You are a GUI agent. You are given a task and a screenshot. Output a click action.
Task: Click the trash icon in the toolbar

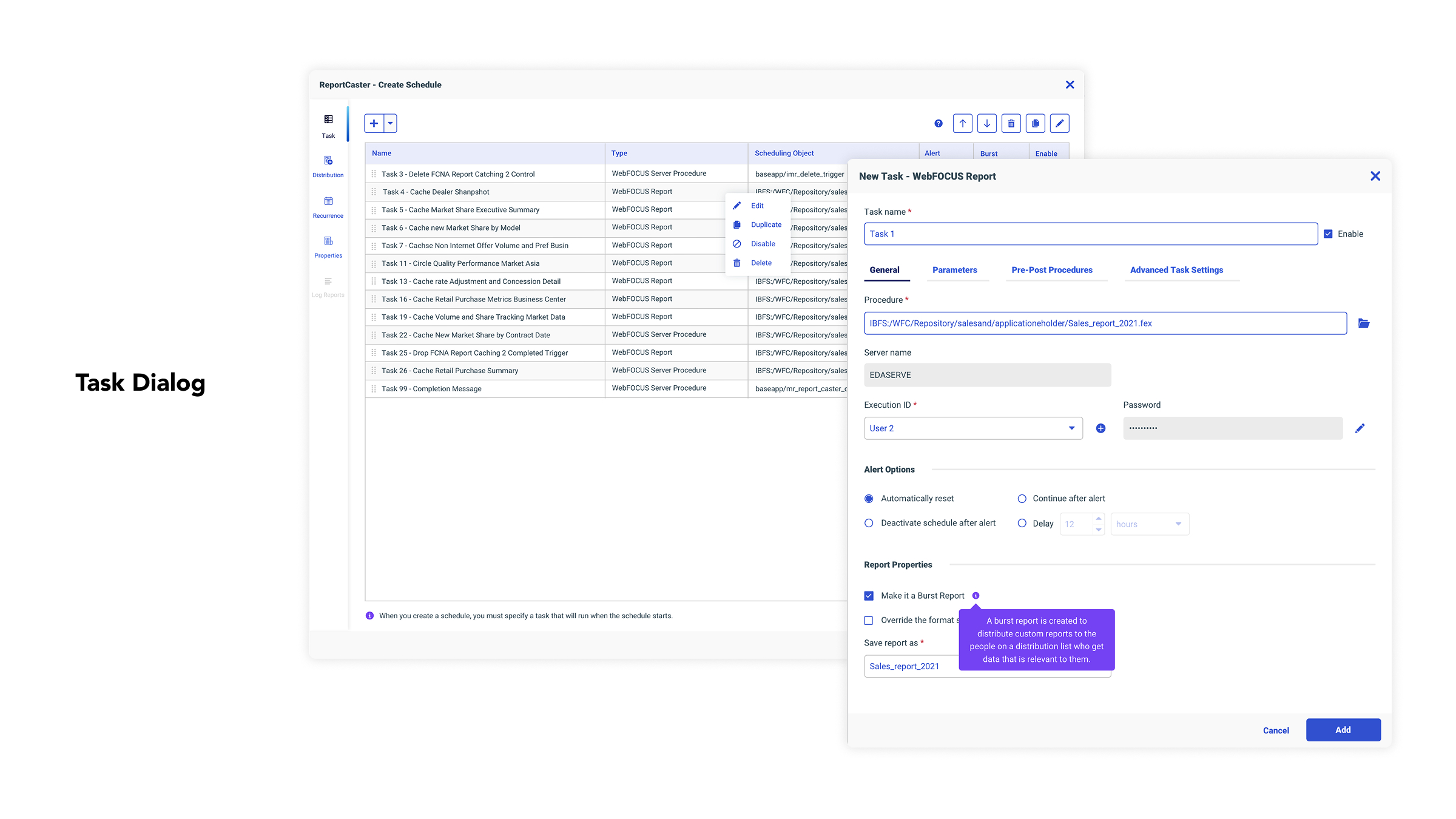point(1011,123)
